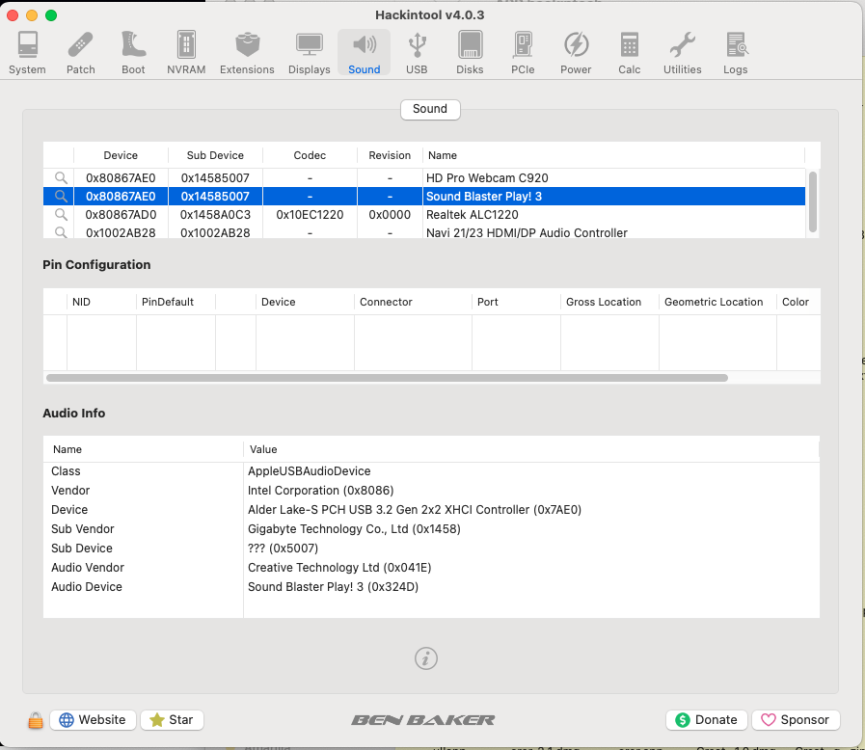Click the ??? (0x5007) sub device value
Screen dimensions: 865x750
[x=282, y=548]
